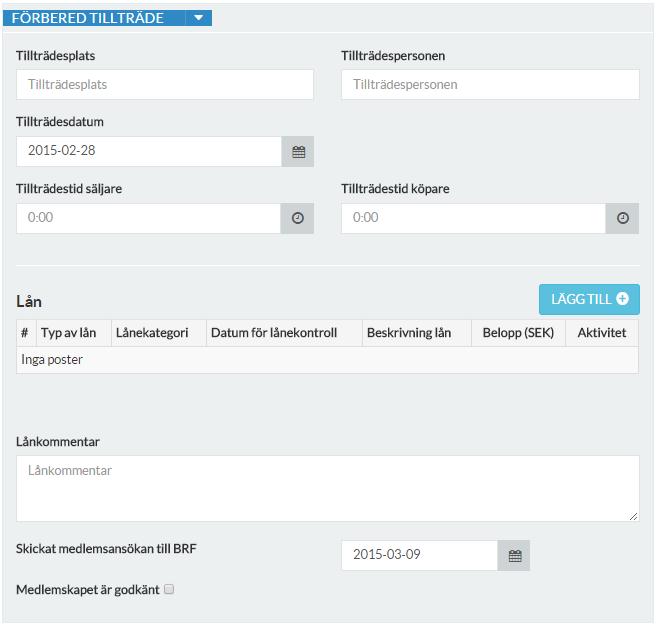The image size is (657, 626).
Task: Click LÄGG TILL to add a loan
Action: 589,299
